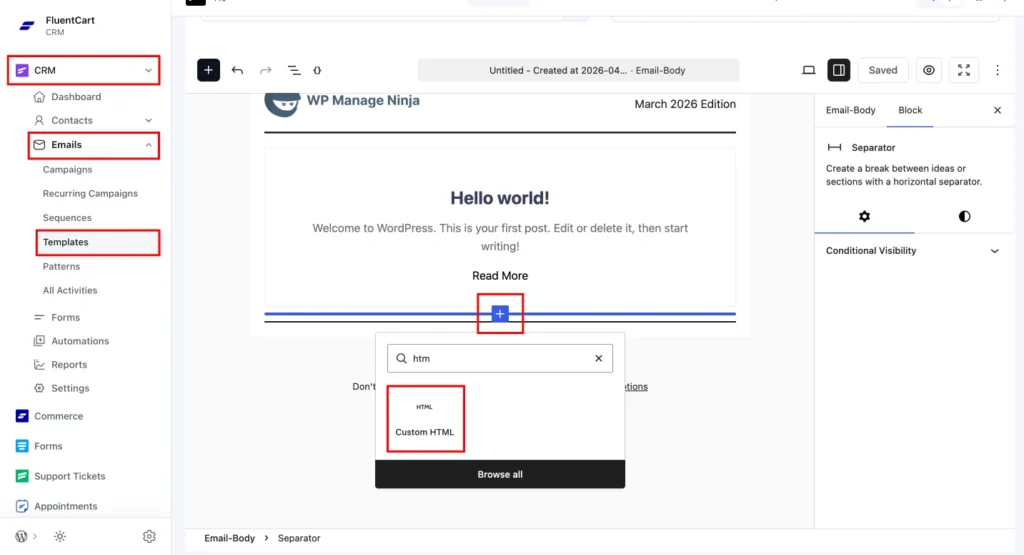Open smart codes curly braces icon
The width and height of the screenshot is (1024, 555).
(x=317, y=70)
